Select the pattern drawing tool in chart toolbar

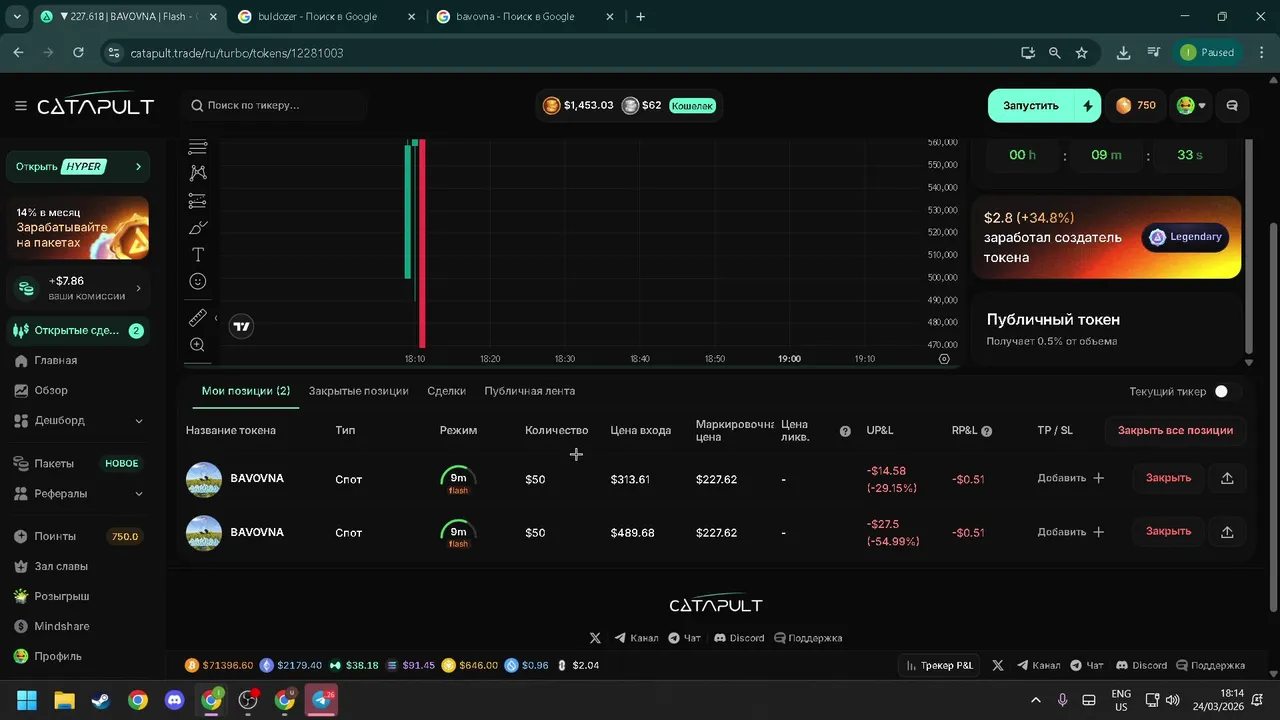[x=198, y=173]
